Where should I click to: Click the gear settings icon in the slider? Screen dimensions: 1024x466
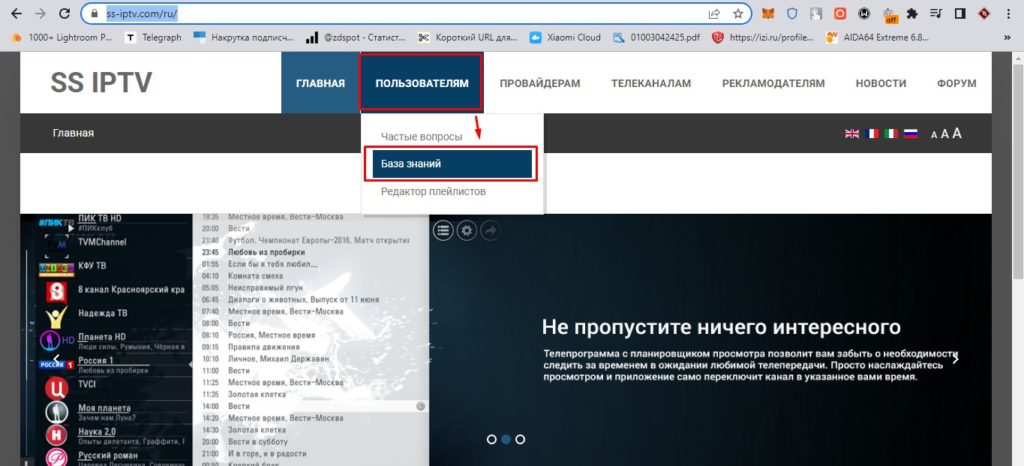[466, 230]
